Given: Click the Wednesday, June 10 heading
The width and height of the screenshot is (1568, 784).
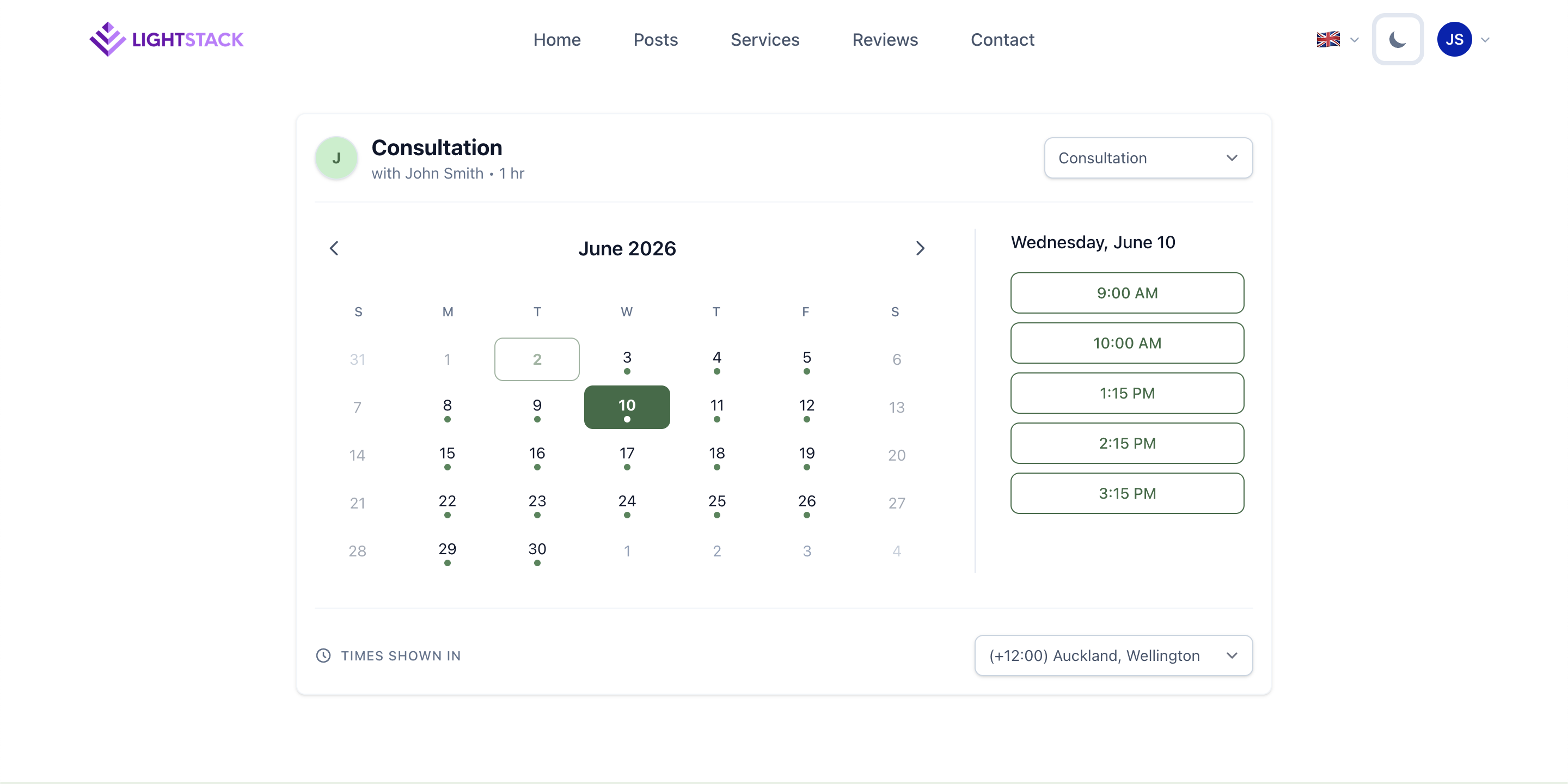Looking at the screenshot, I should tap(1093, 242).
